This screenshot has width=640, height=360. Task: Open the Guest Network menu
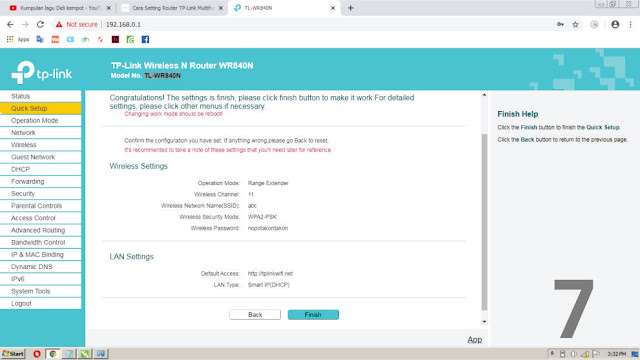point(41,157)
